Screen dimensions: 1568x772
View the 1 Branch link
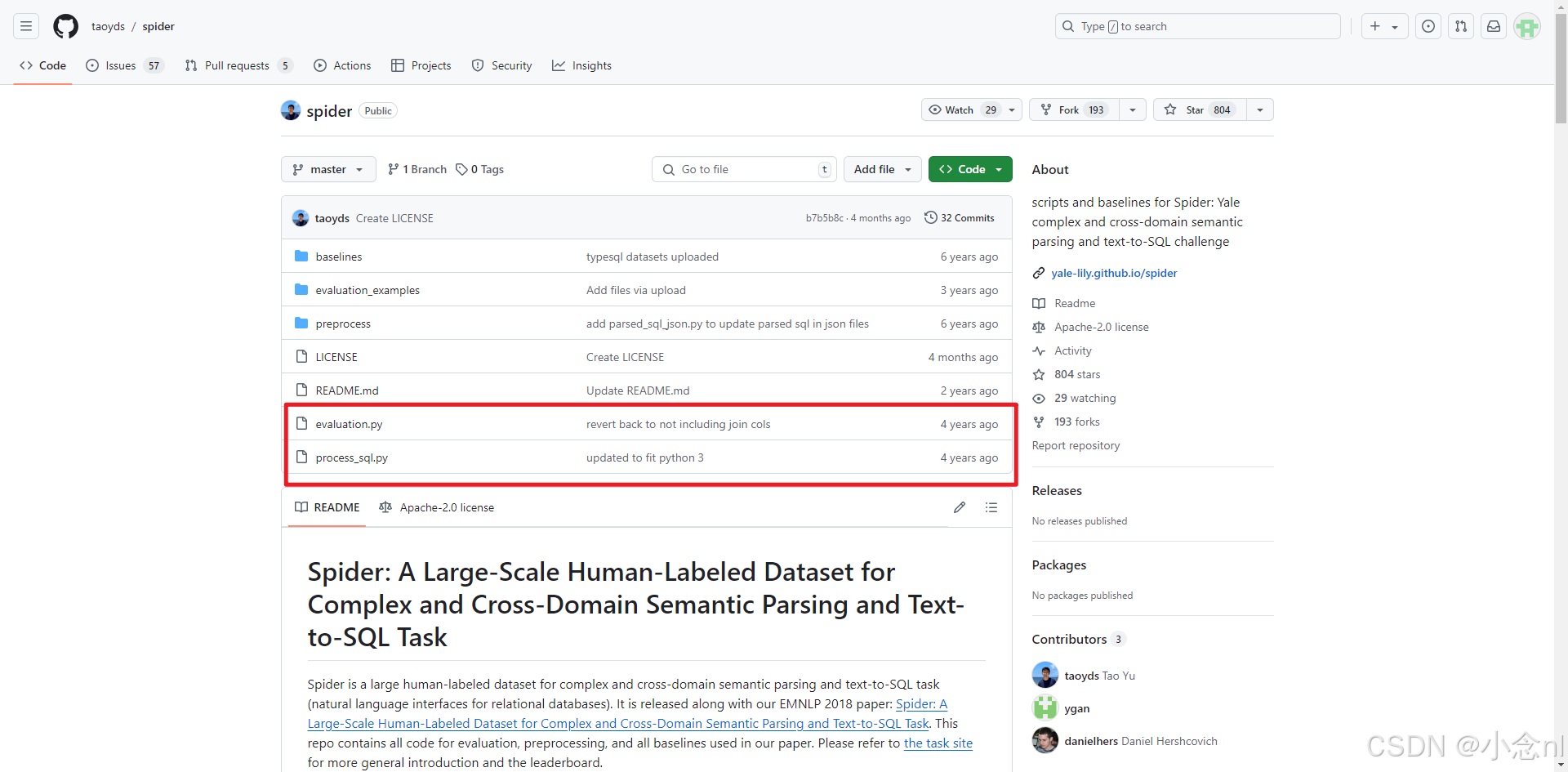coord(417,169)
